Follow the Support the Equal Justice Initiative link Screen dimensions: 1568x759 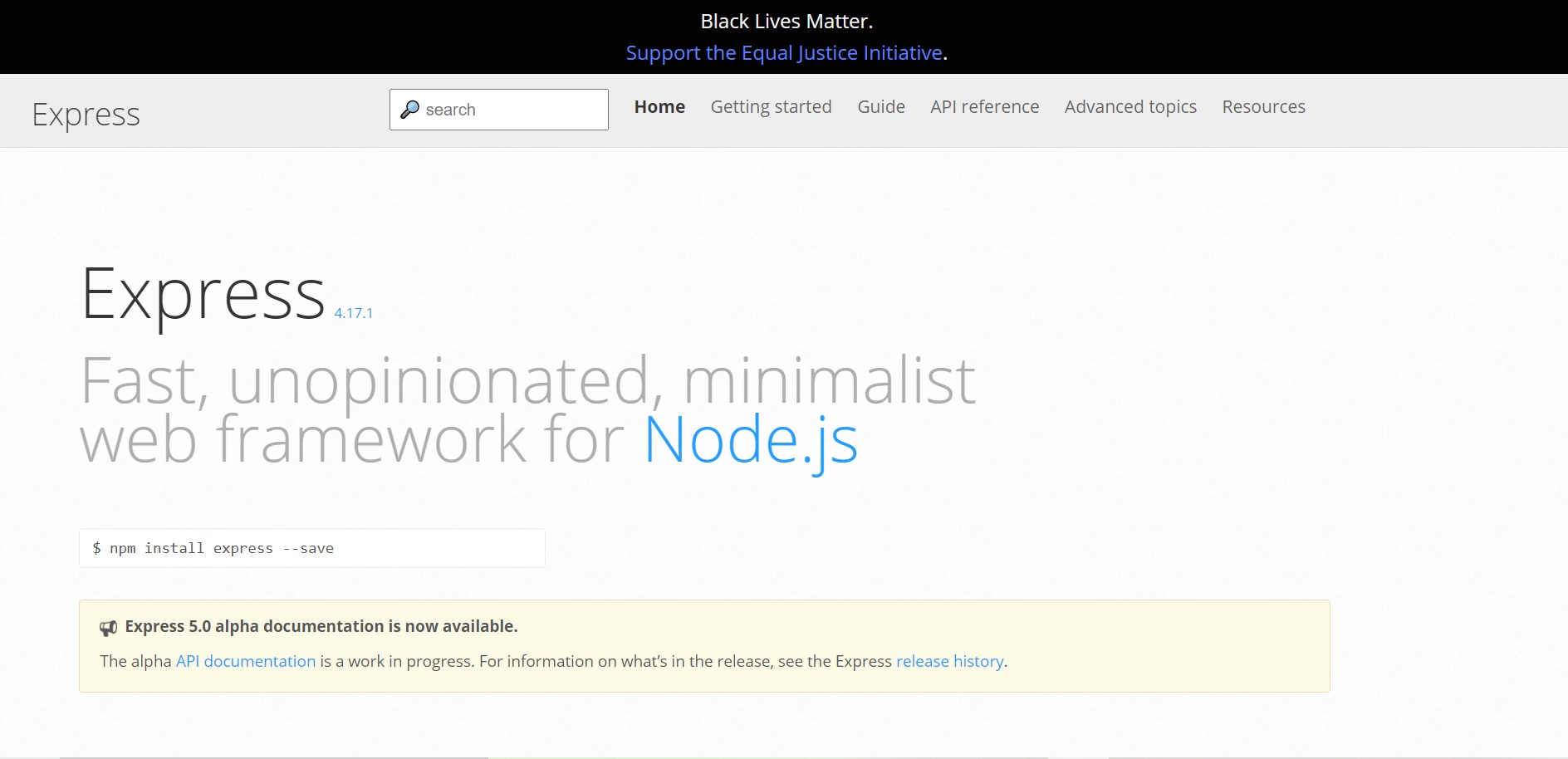(x=784, y=53)
